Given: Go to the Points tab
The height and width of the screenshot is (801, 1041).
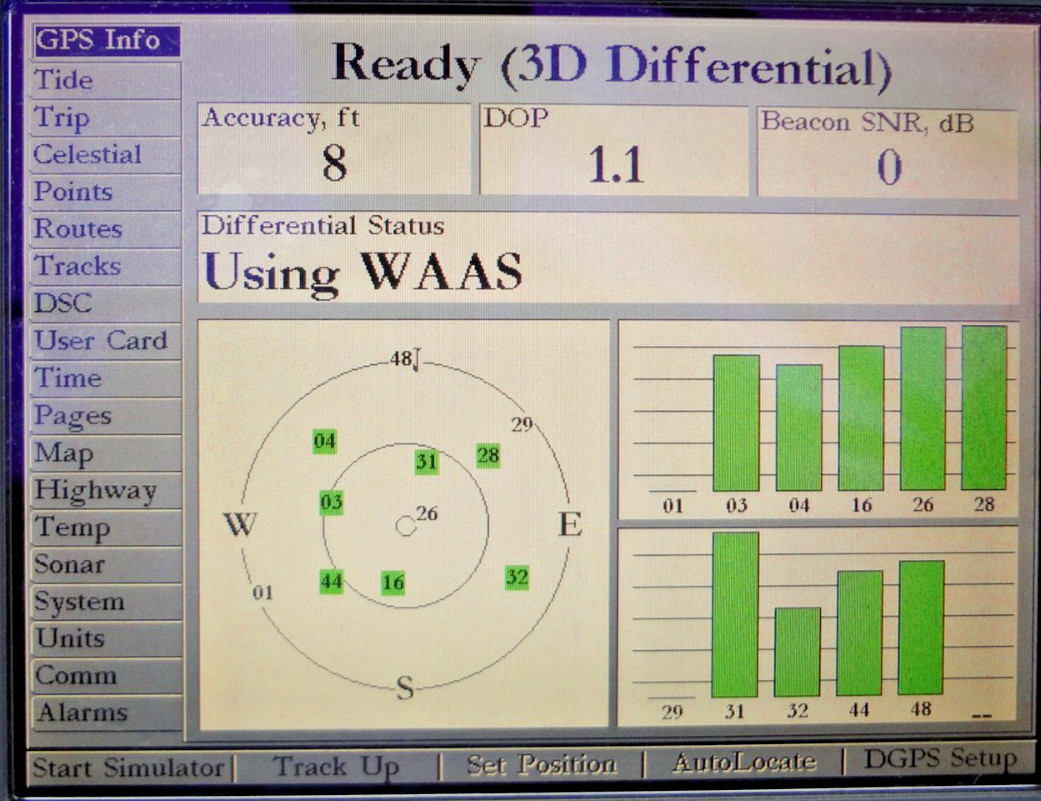Looking at the screenshot, I should (106, 192).
